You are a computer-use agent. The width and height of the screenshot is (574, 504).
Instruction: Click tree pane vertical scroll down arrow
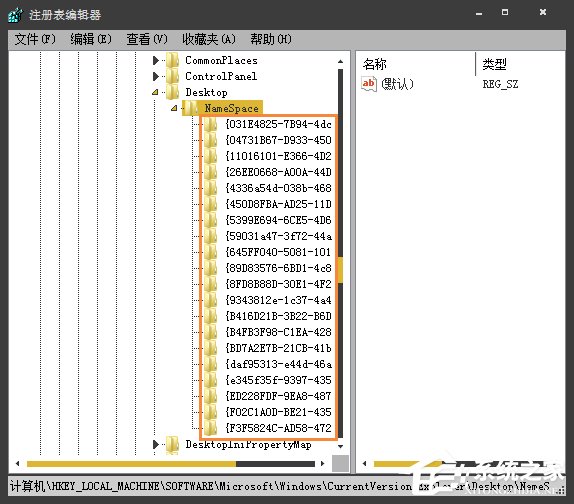(x=340, y=446)
